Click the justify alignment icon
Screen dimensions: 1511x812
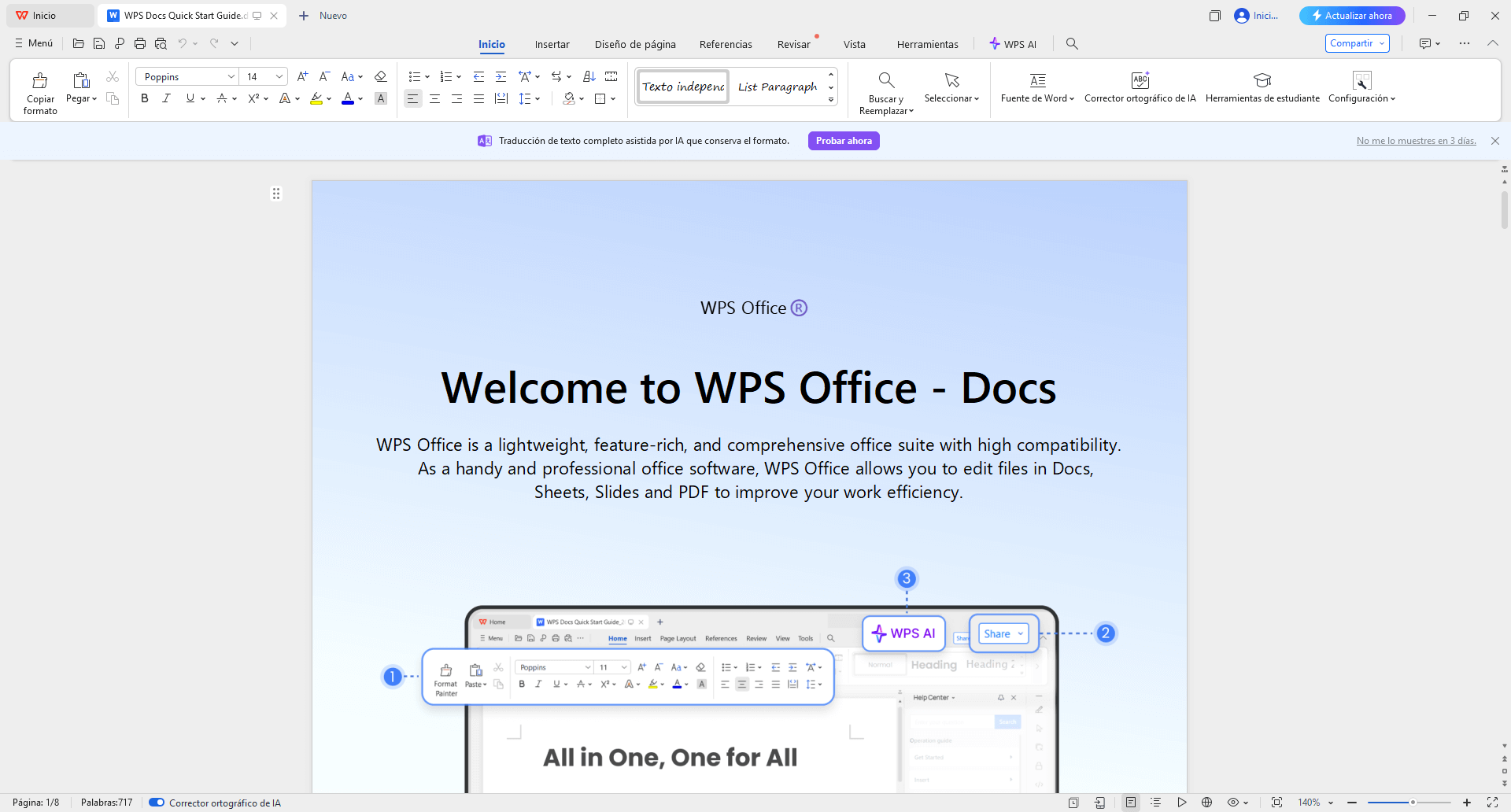478,98
